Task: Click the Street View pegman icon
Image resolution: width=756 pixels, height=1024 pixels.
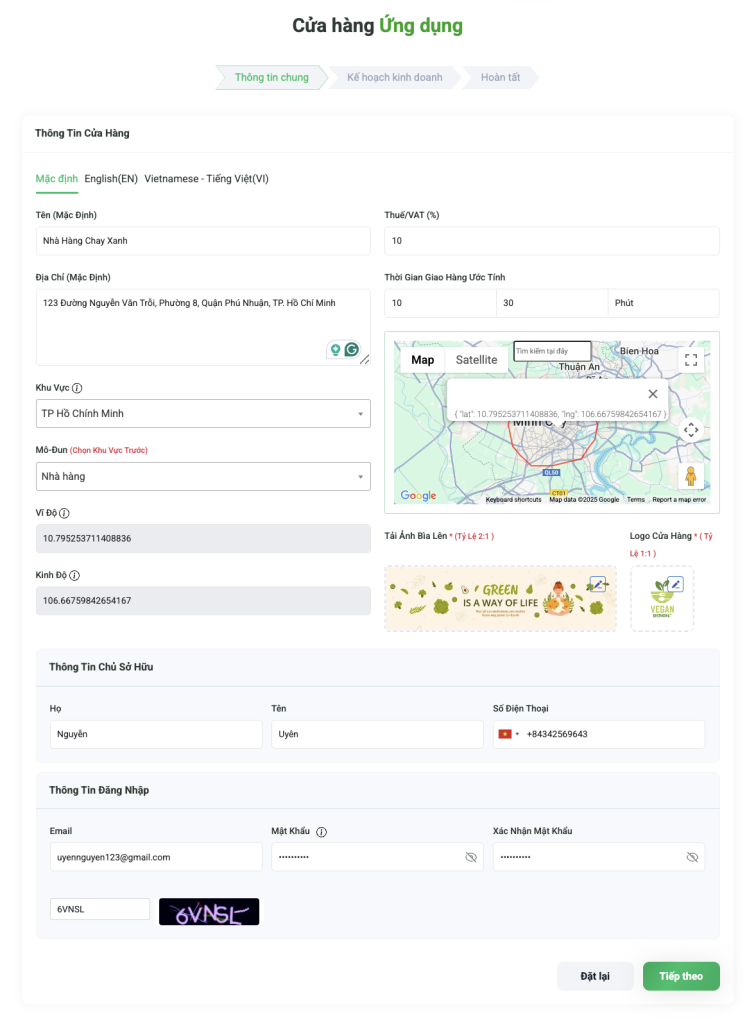Action: [x=690, y=476]
